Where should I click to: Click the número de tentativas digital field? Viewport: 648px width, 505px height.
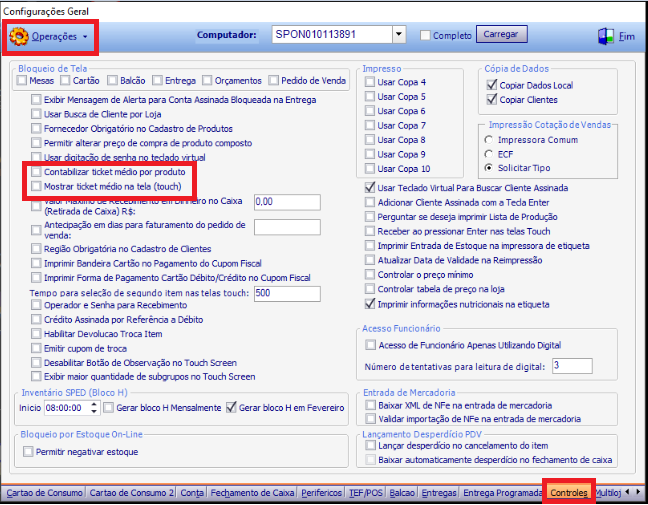(x=572, y=366)
